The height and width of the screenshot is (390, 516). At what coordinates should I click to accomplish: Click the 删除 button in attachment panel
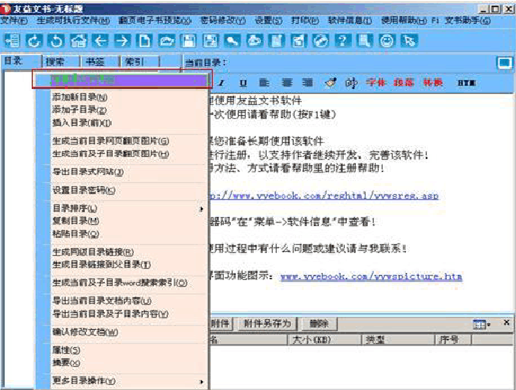click(319, 323)
